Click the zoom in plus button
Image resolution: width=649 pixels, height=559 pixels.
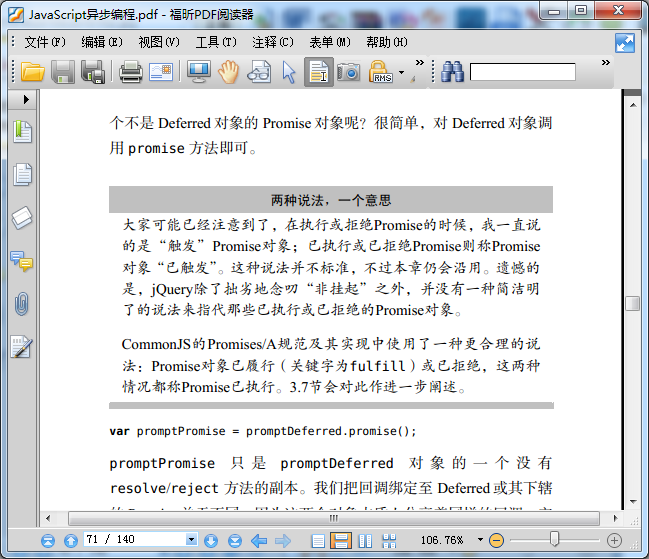click(x=614, y=540)
